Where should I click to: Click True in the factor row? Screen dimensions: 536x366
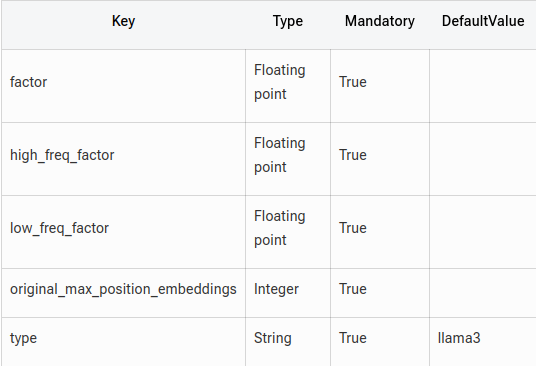(x=353, y=82)
